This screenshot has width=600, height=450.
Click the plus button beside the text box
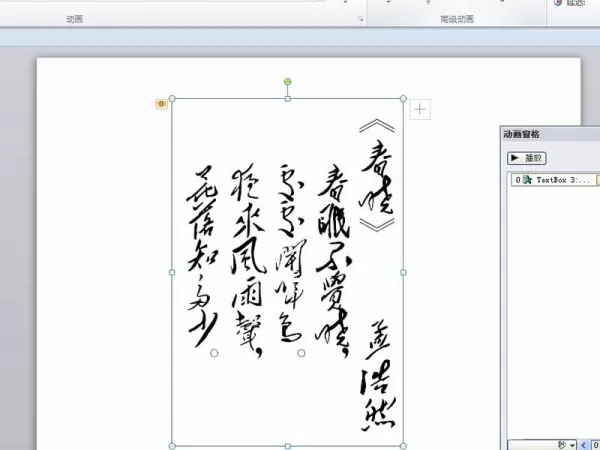click(420, 109)
